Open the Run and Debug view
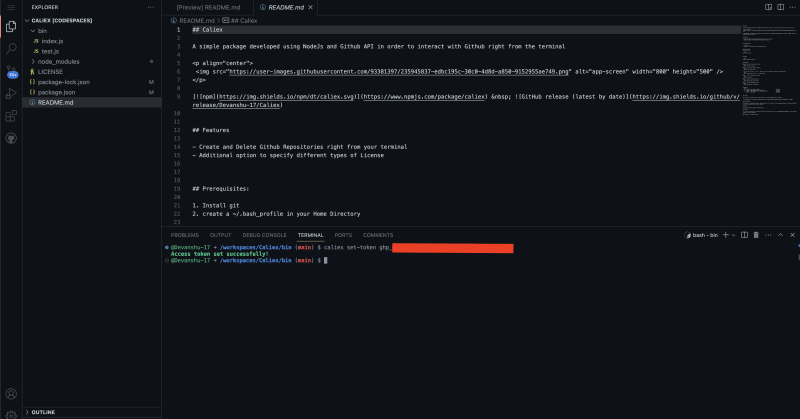The image size is (800, 419). tap(11, 93)
